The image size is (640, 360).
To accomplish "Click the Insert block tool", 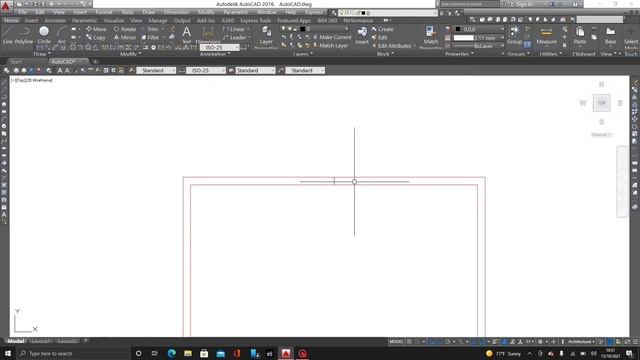I will [x=362, y=35].
